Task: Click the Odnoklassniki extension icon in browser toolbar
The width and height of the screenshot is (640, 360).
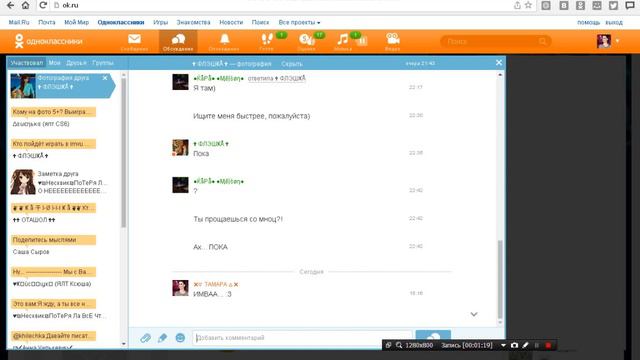Action: (x=580, y=5)
